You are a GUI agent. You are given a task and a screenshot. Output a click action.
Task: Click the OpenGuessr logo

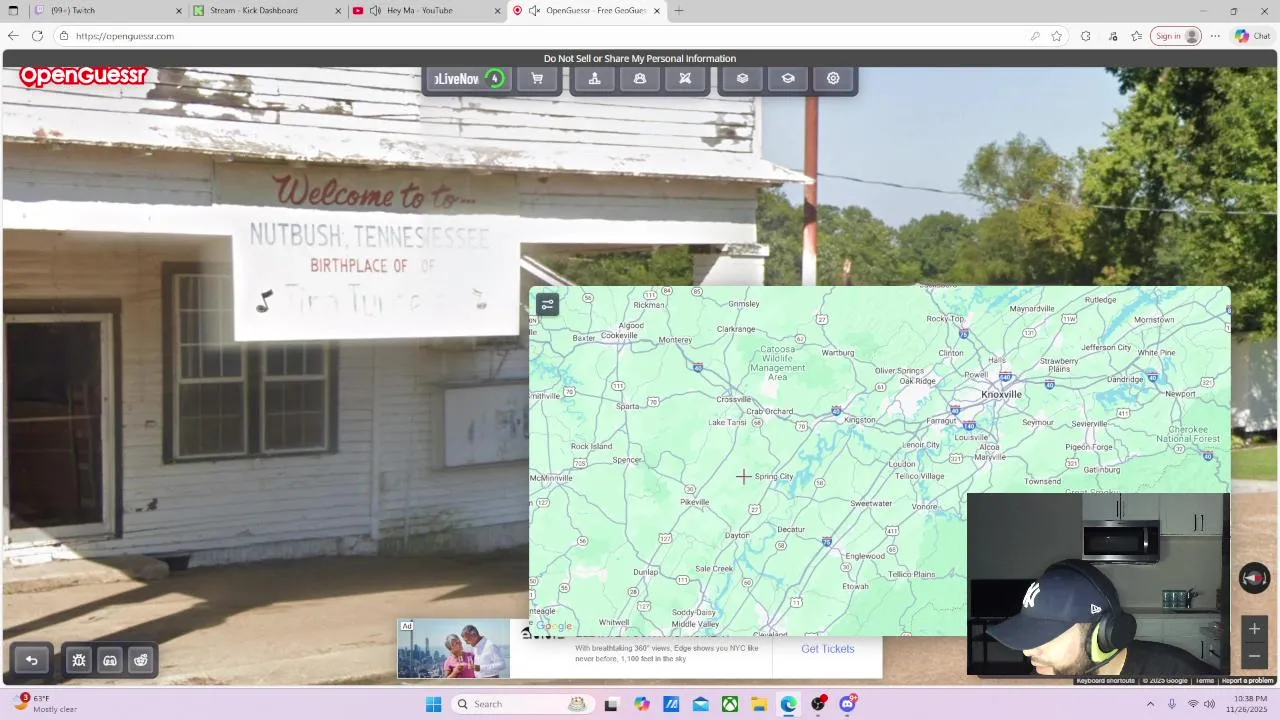[83, 76]
